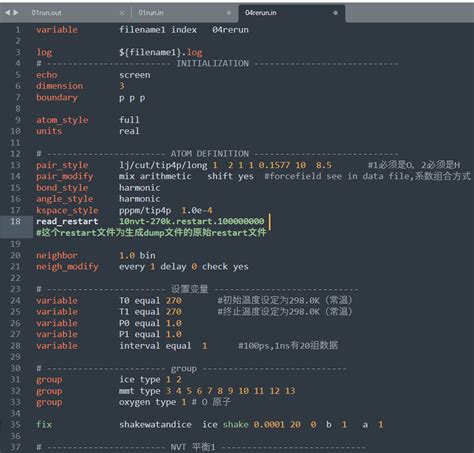474x453 pixels.
Task: Click the 'dimension' keyword
Action: [60, 86]
